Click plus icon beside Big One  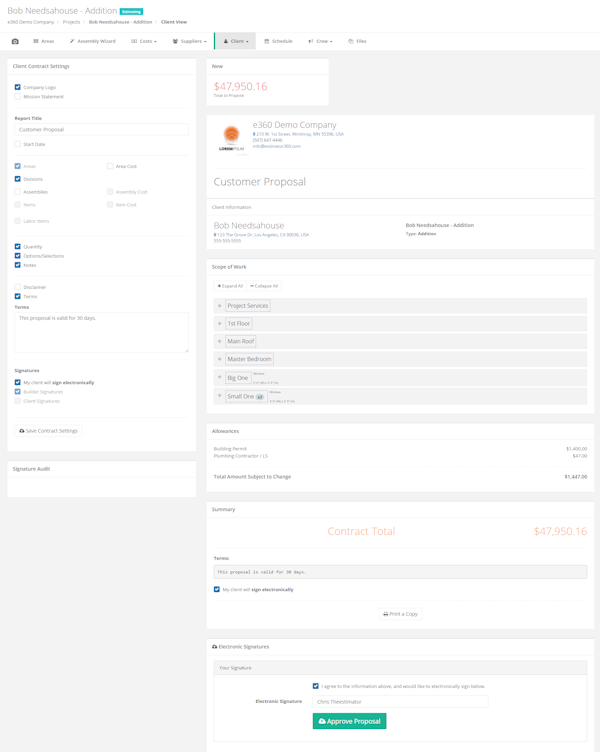tap(220, 378)
